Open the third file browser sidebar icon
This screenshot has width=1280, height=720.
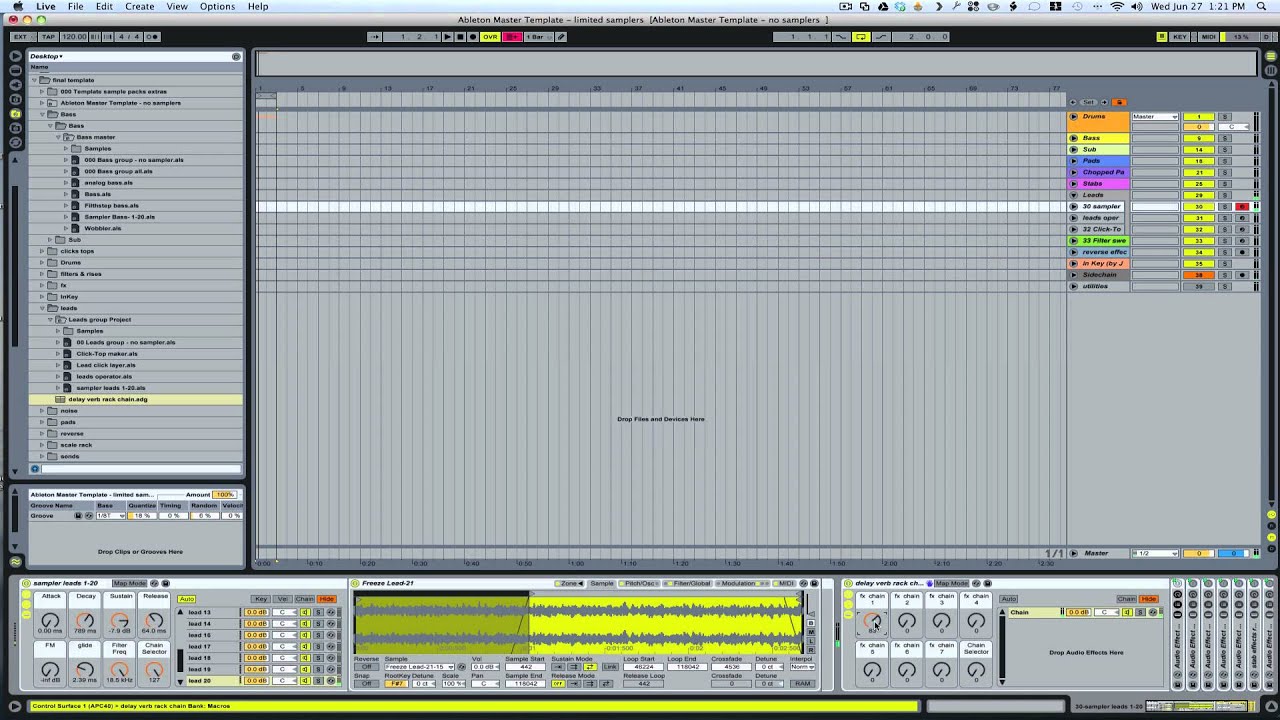point(15,129)
